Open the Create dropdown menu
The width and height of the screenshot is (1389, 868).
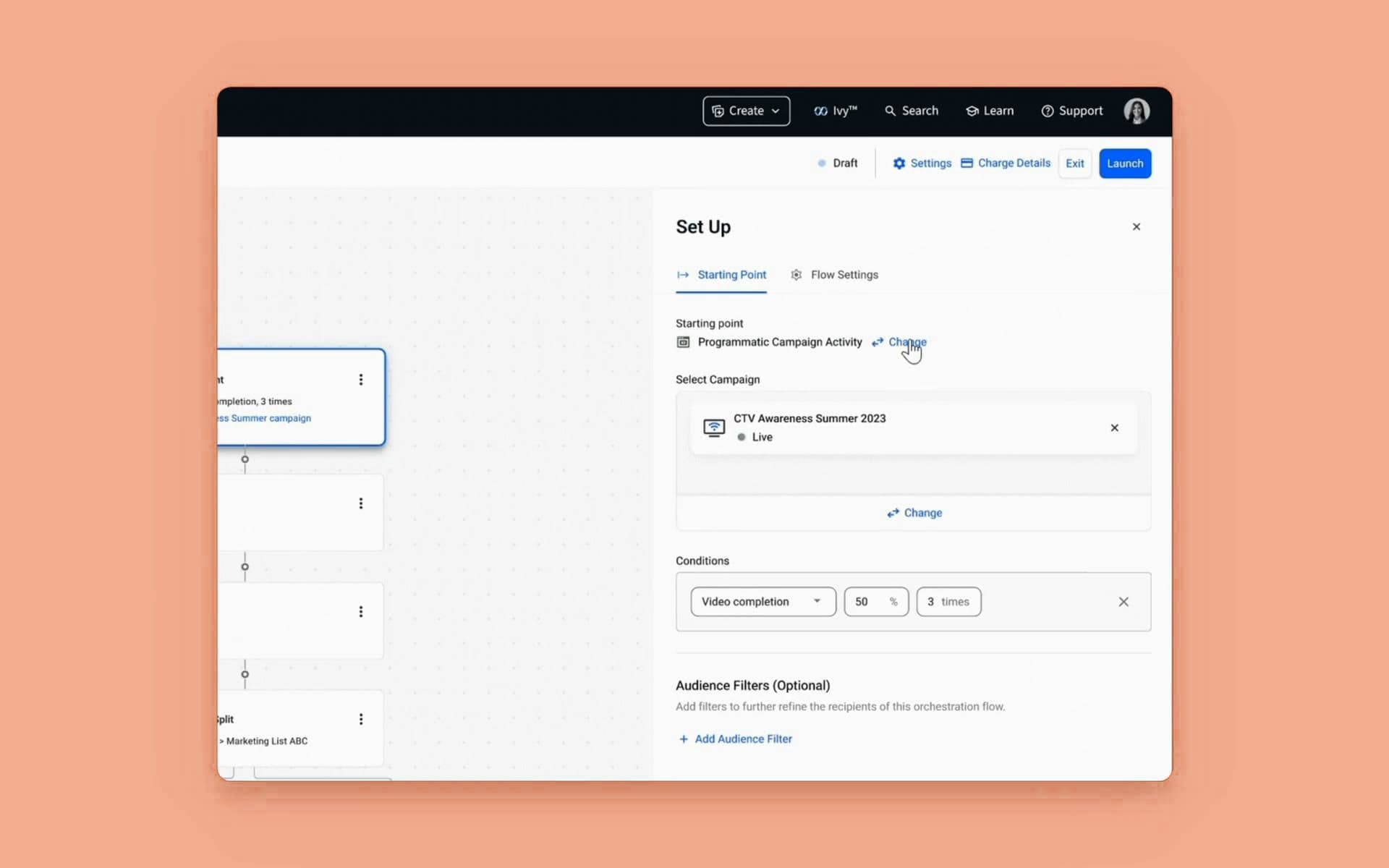tap(746, 111)
